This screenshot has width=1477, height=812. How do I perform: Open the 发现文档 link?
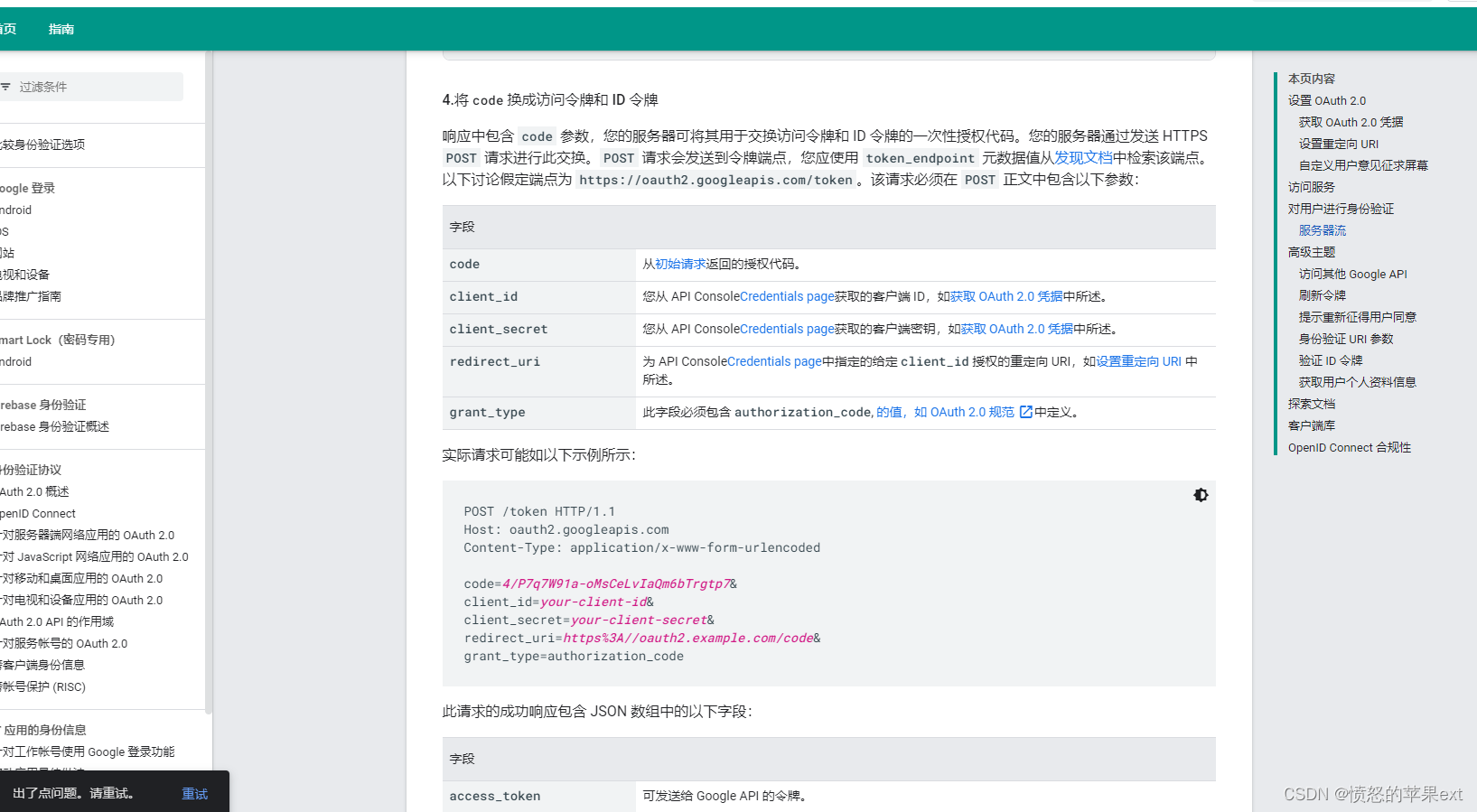click(x=1083, y=157)
